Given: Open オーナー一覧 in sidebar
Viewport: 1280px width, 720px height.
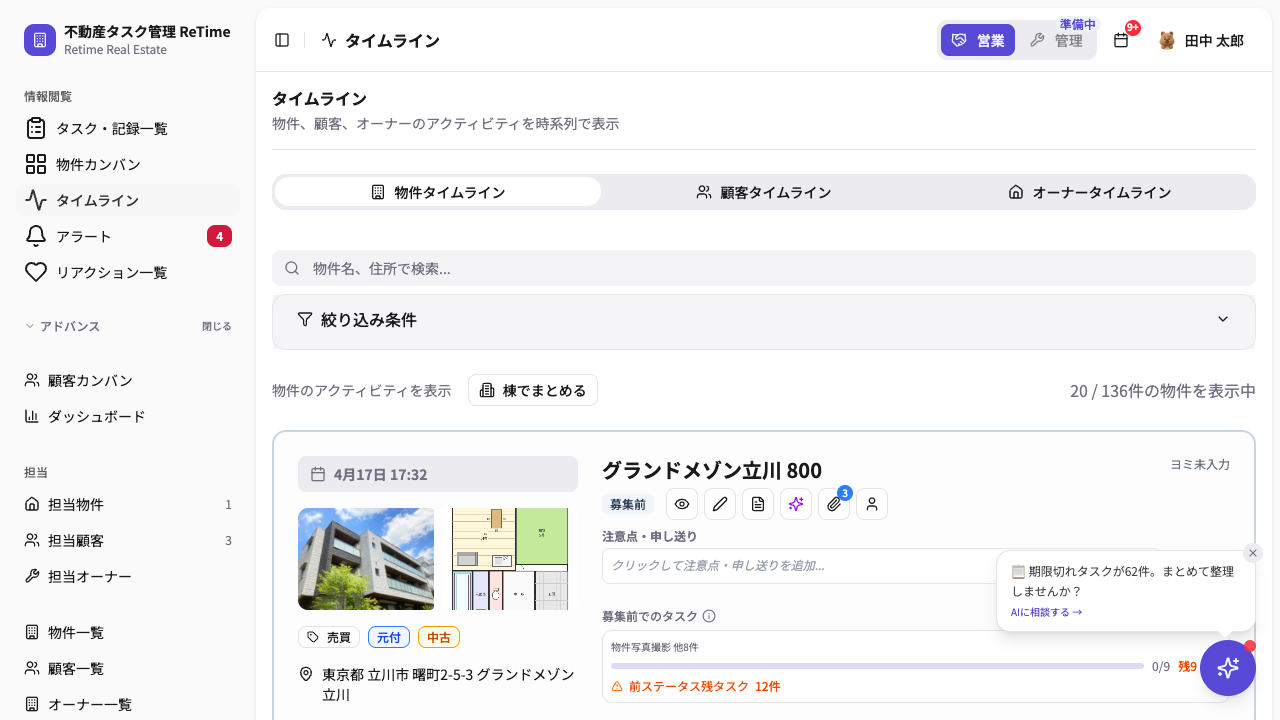Looking at the screenshot, I should pos(128,704).
